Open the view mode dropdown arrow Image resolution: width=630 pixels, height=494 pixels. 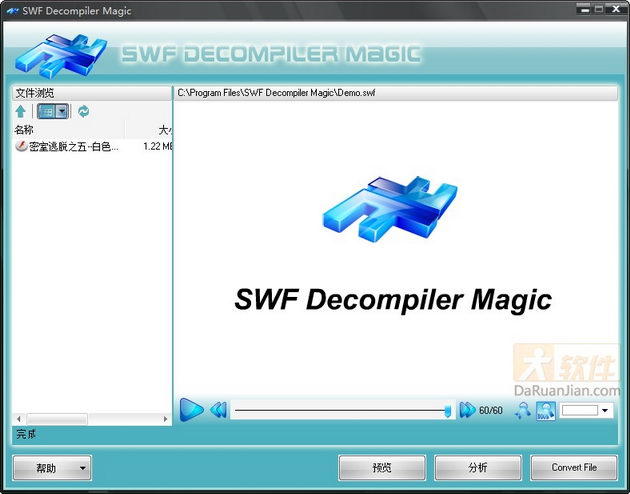[x=62, y=111]
